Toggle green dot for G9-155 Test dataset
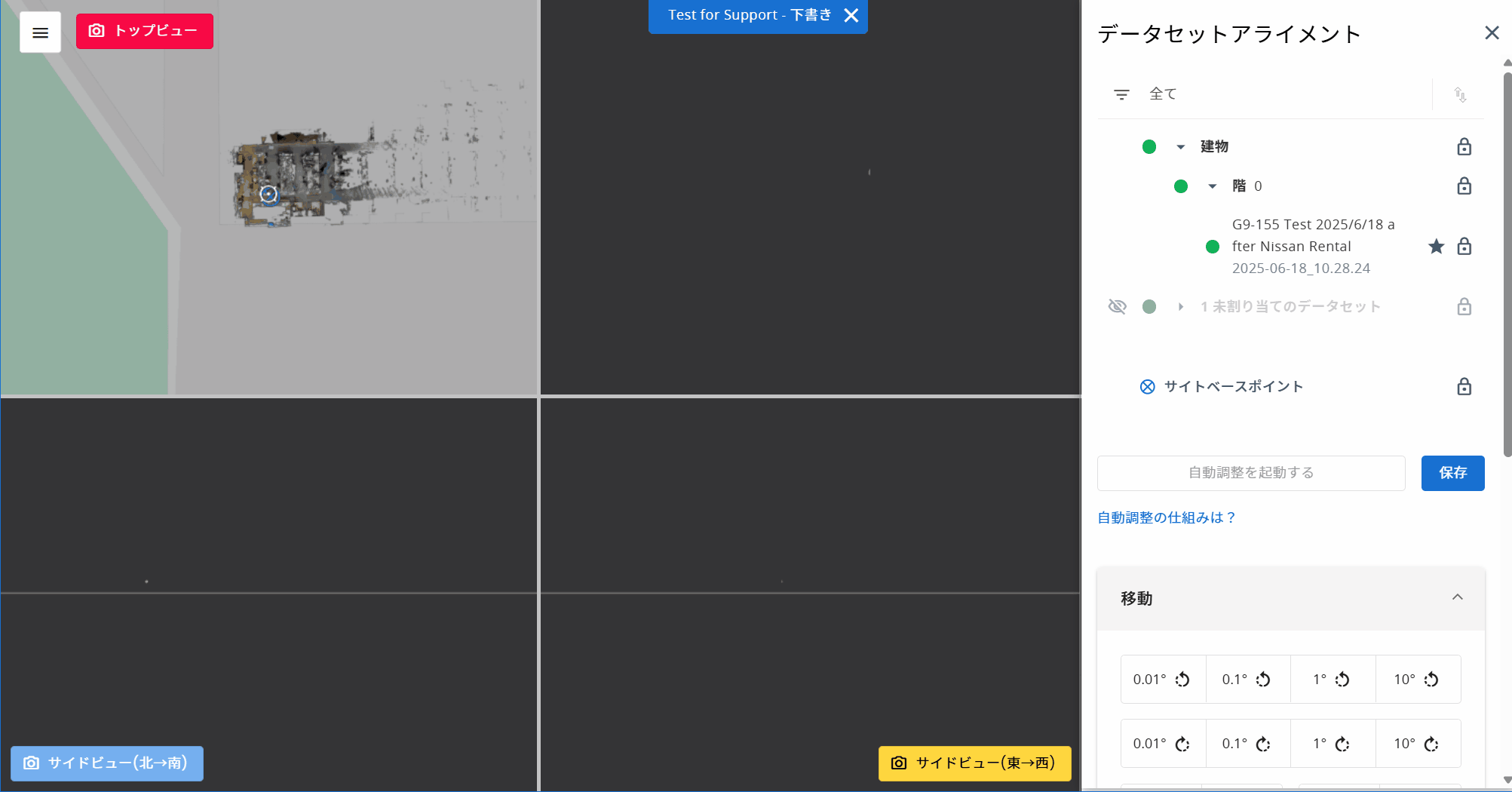Image resolution: width=1512 pixels, height=792 pixels. point(1213,247)
